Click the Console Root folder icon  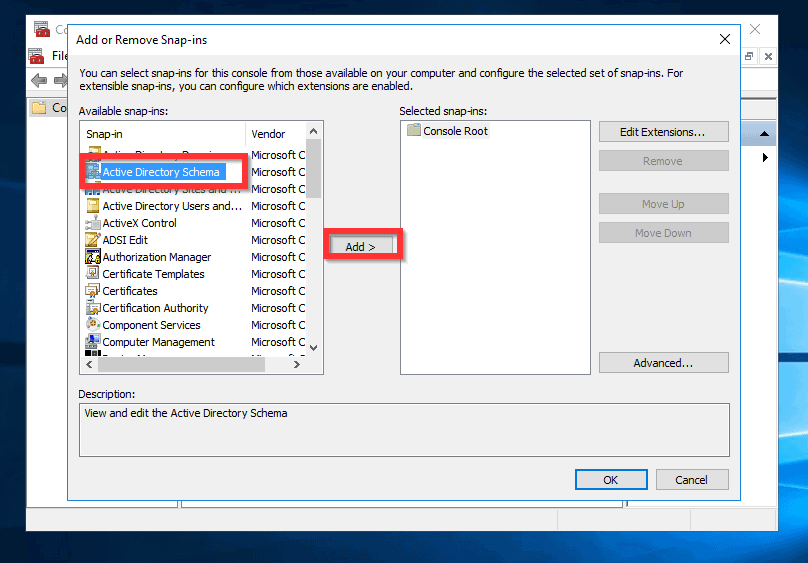click(x=413, y=130)
